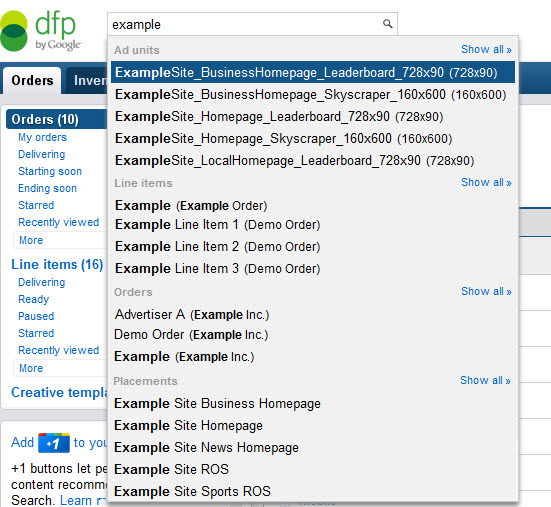This screenshot has height=507, width=551.
Task: Open My orders in sidebar
Action: tap(43, 137)
